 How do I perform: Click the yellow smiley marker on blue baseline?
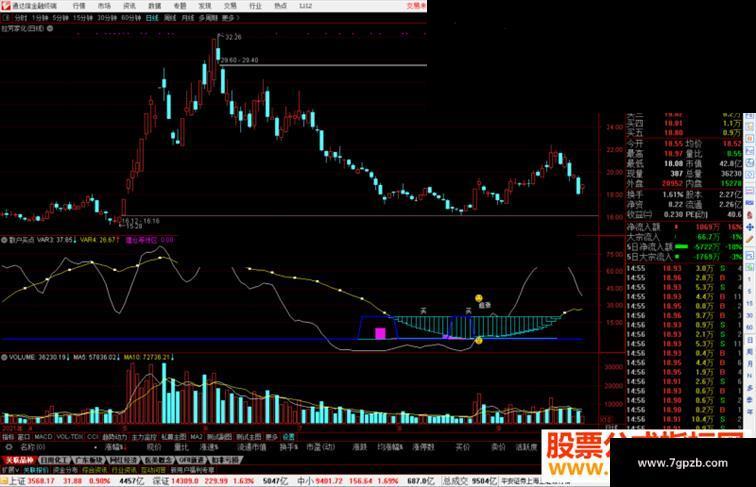[479, 341]
